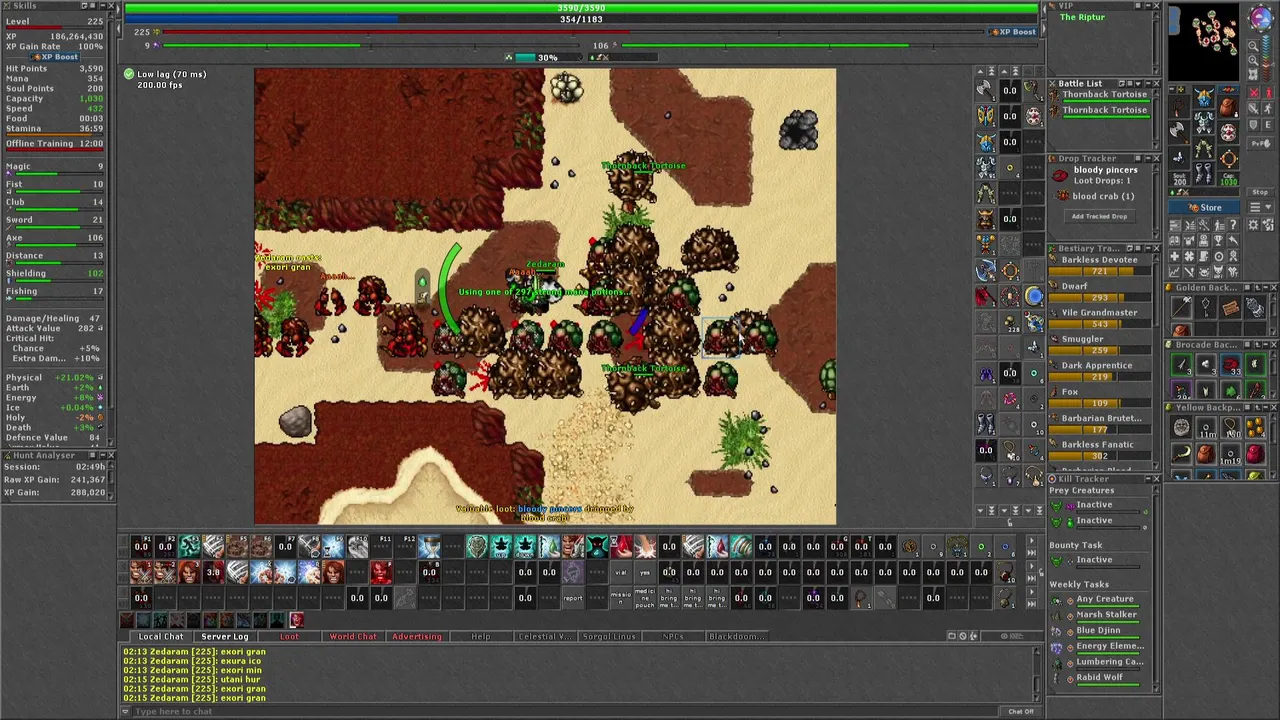Select the axe weapon slot
This screenshot has width=1280, height=720.
click(1179, 132)
